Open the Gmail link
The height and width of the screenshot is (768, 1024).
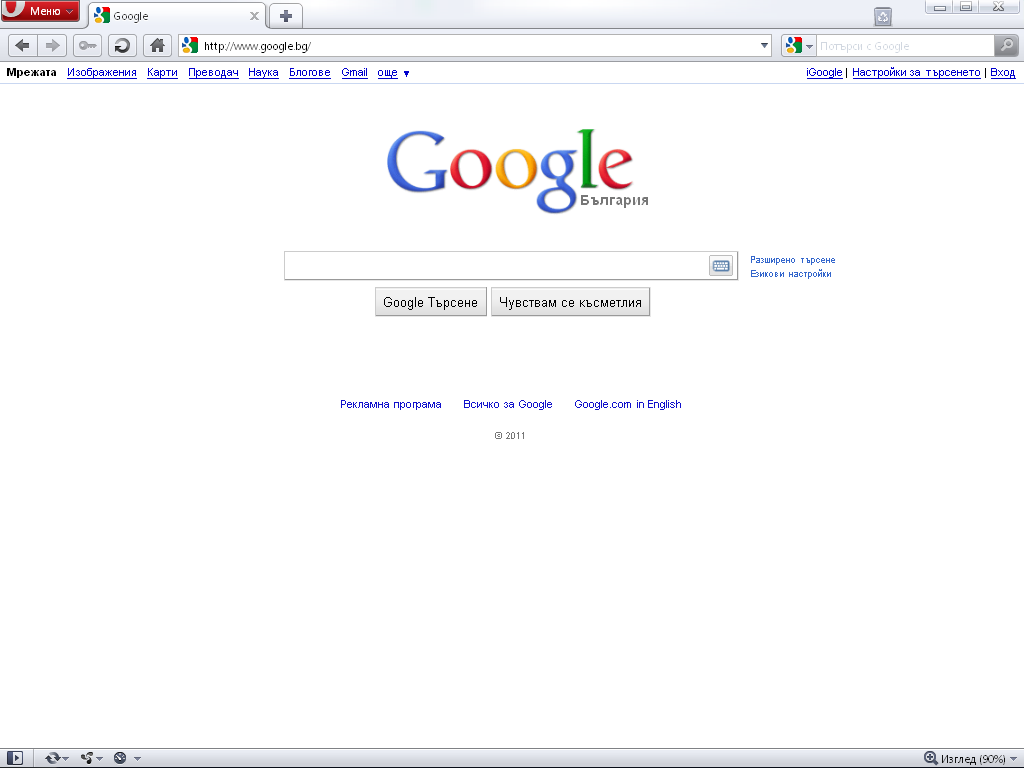click(355, 72)
